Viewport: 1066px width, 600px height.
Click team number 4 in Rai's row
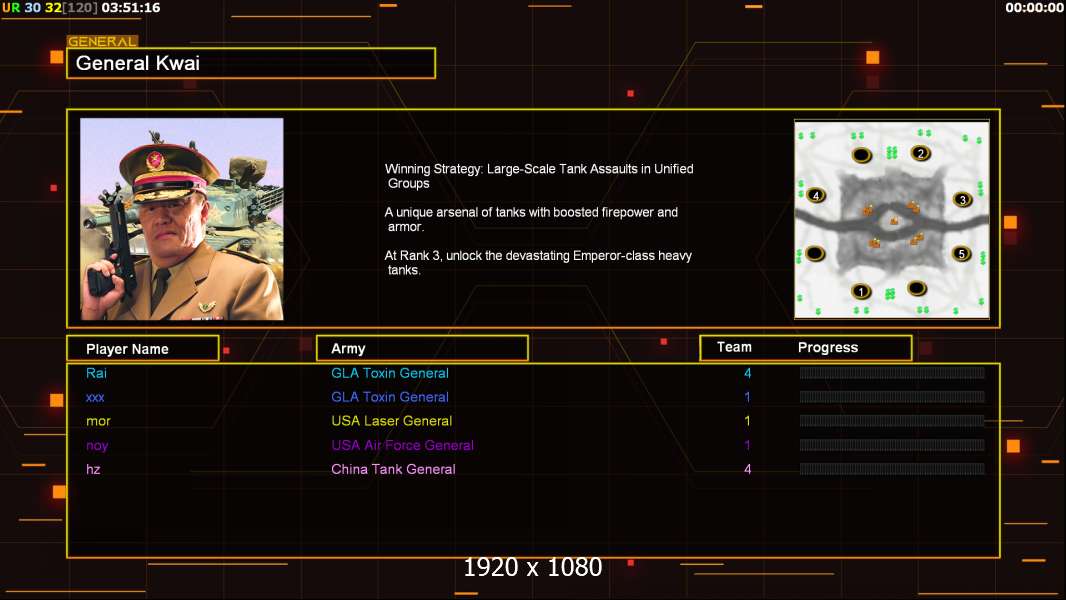click(747, 373)
